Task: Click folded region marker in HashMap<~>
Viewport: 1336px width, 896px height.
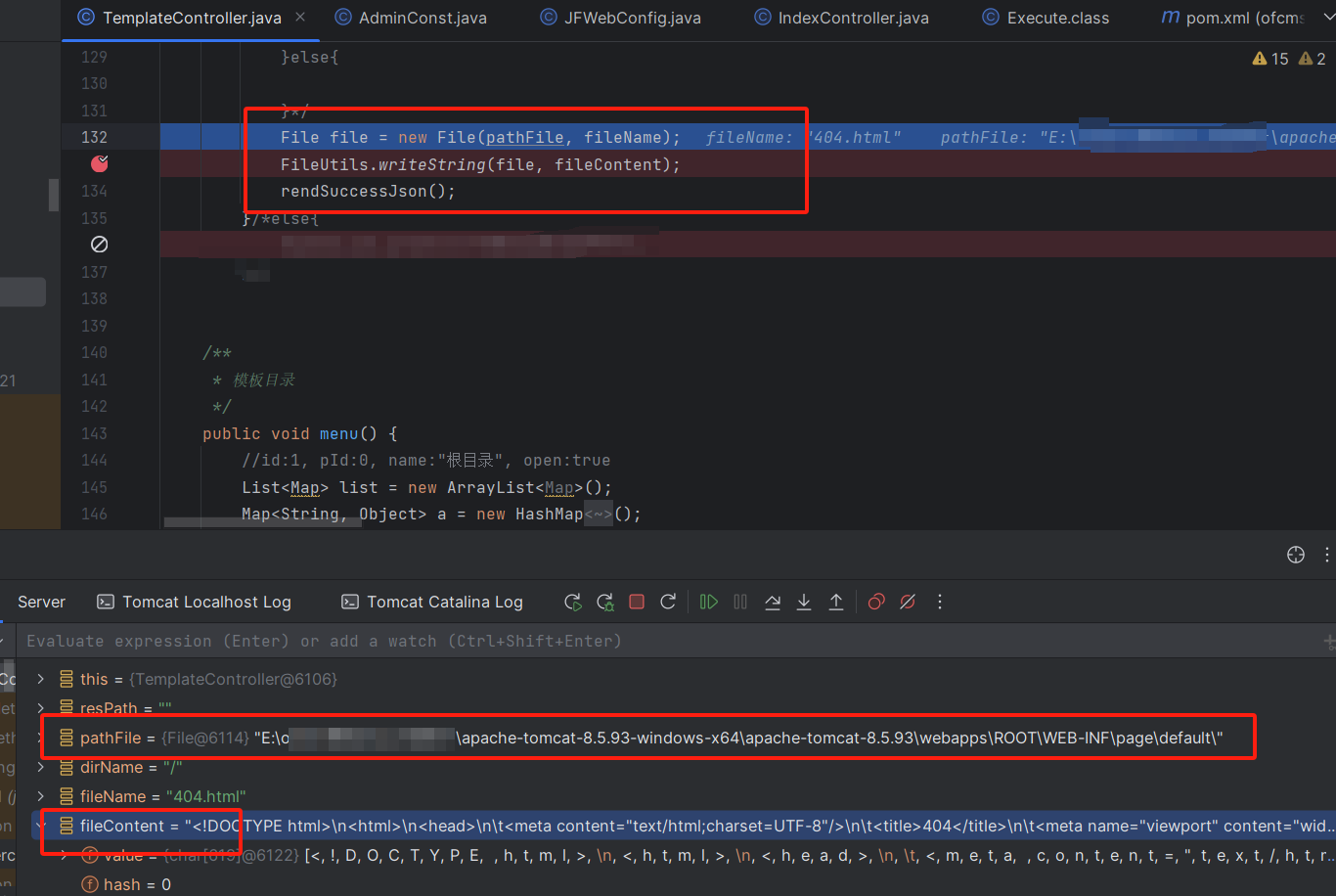Action: [599, 514]
